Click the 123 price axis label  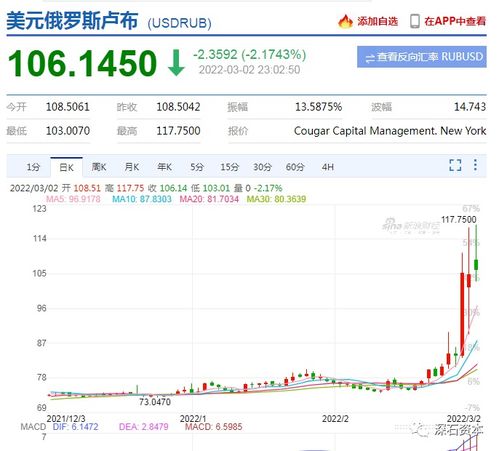tap(39, 209)
